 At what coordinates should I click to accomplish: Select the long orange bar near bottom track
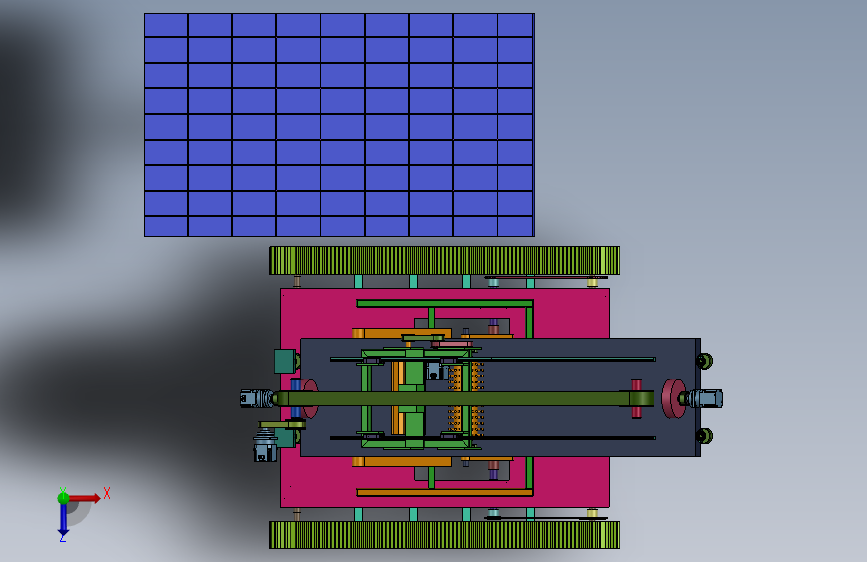pos(445,492)
